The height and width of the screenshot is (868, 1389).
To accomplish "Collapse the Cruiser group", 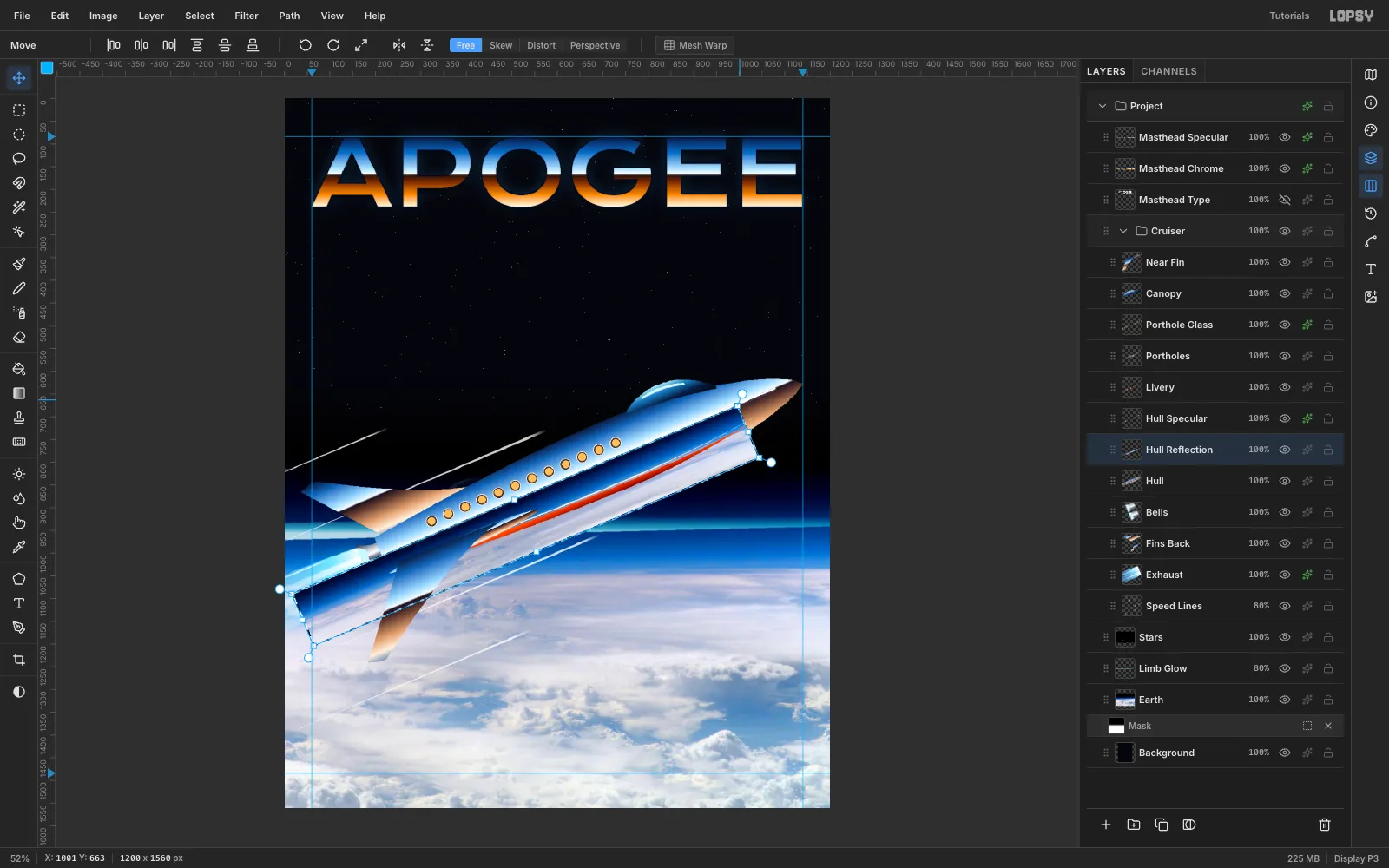I will [1123, 231].
